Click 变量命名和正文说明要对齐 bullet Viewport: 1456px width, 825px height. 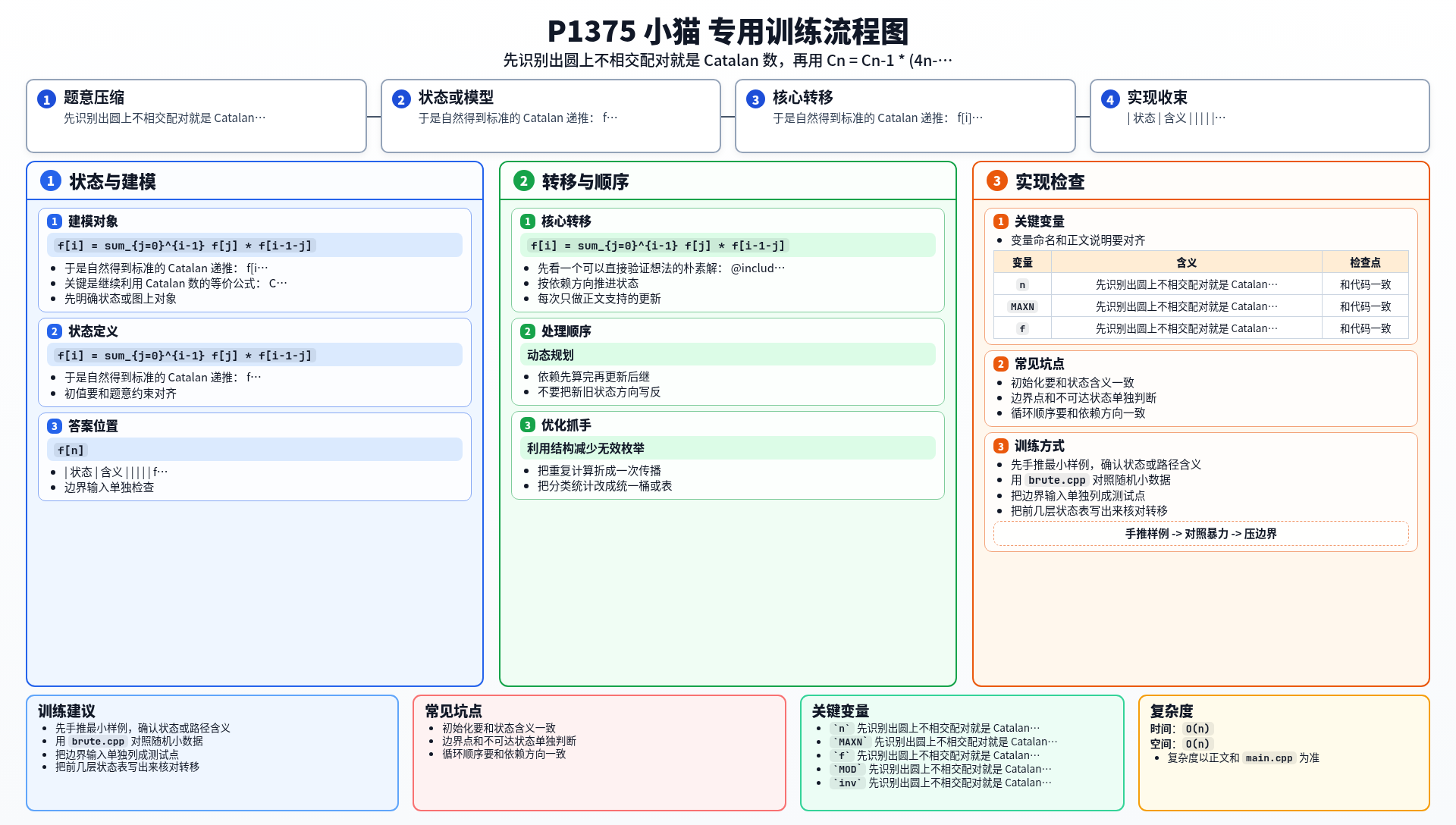(1078, 240)
